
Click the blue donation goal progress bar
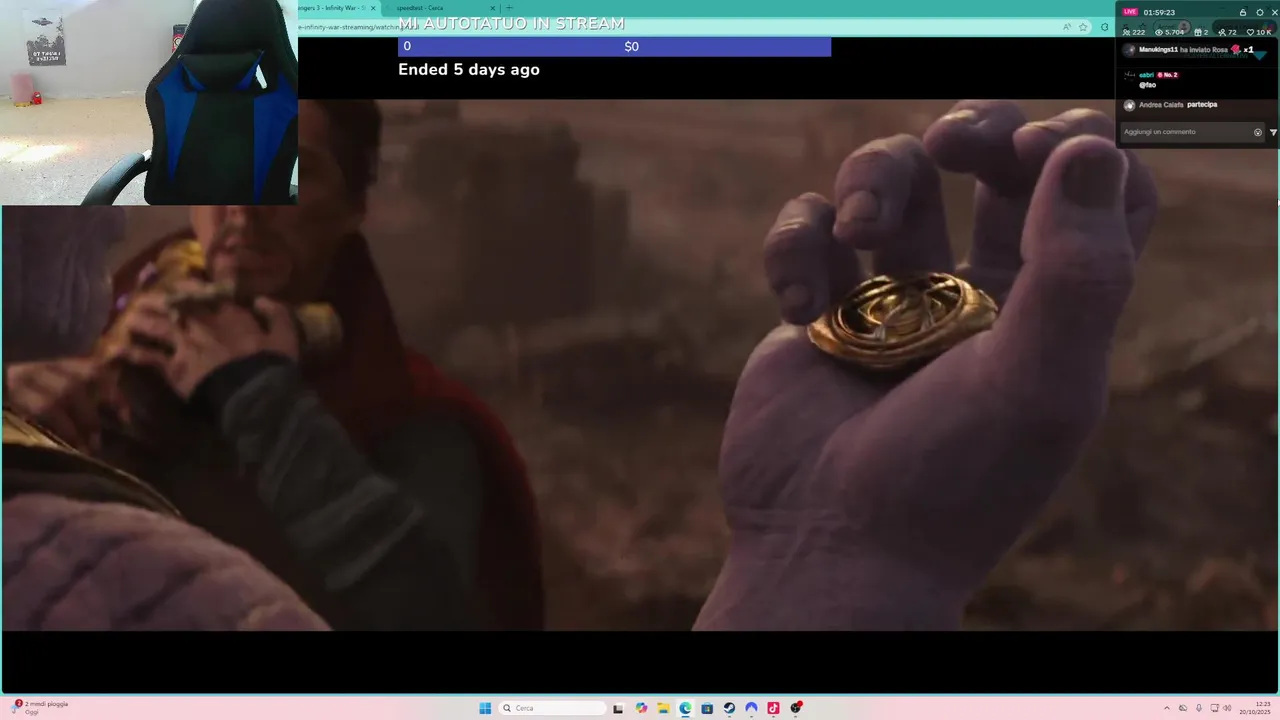pos(614,46)
